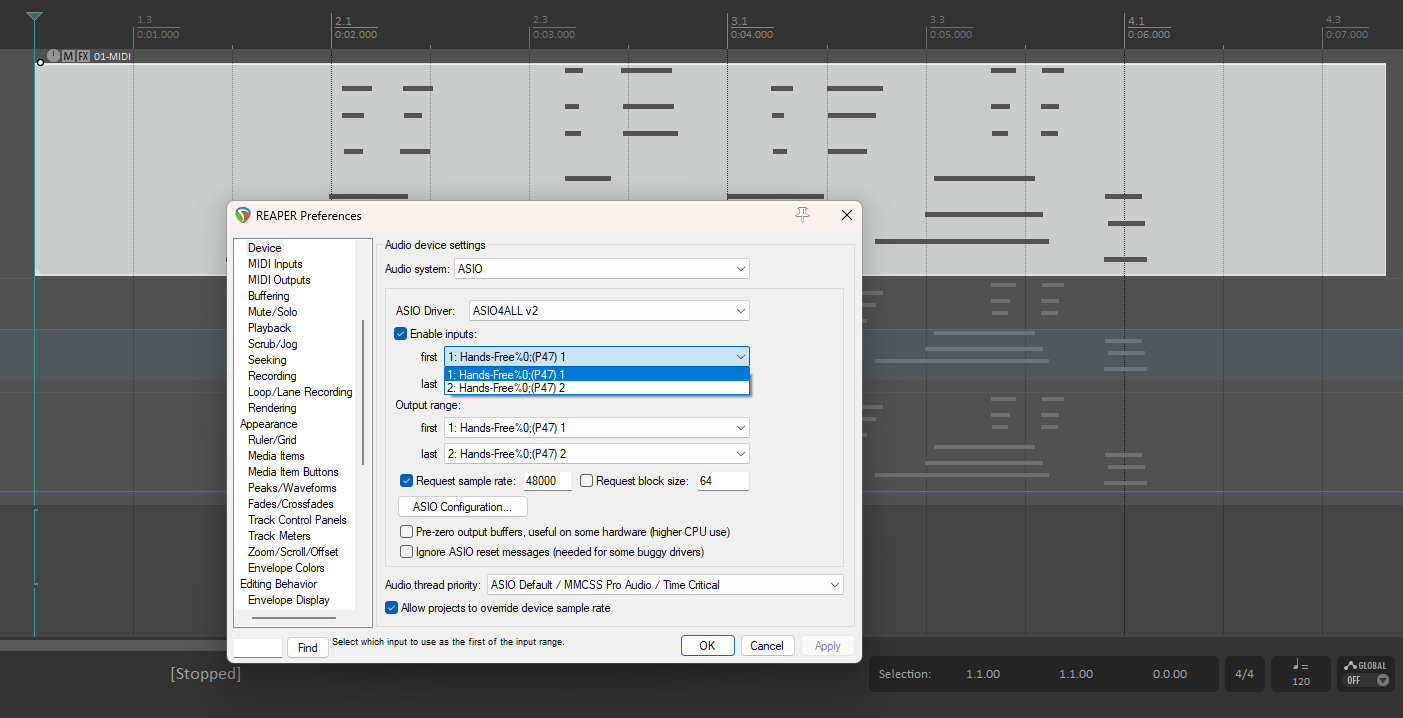Viewport: 1403px width, 718px height.
Task: Enable Ignore ASIO reset messages option
Action: (x=407, y=551)
